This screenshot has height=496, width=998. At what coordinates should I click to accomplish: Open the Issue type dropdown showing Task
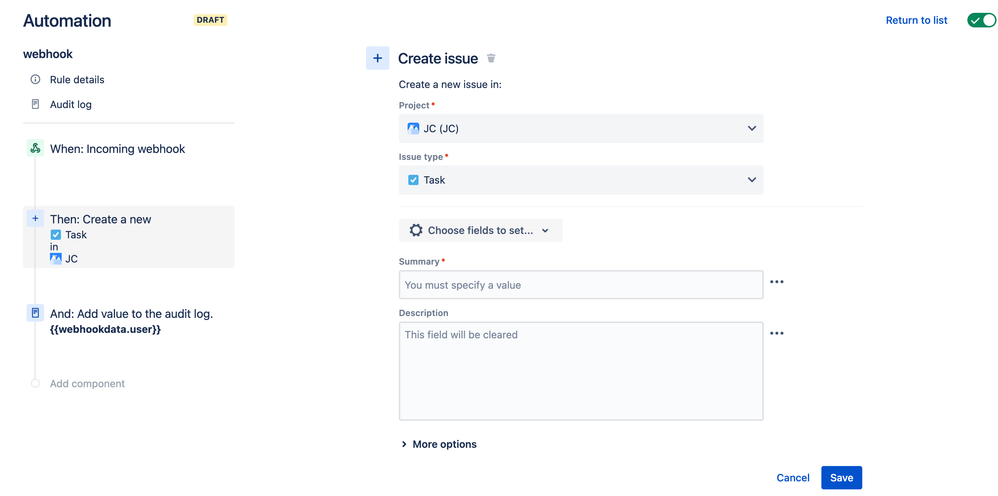[581, 180]
